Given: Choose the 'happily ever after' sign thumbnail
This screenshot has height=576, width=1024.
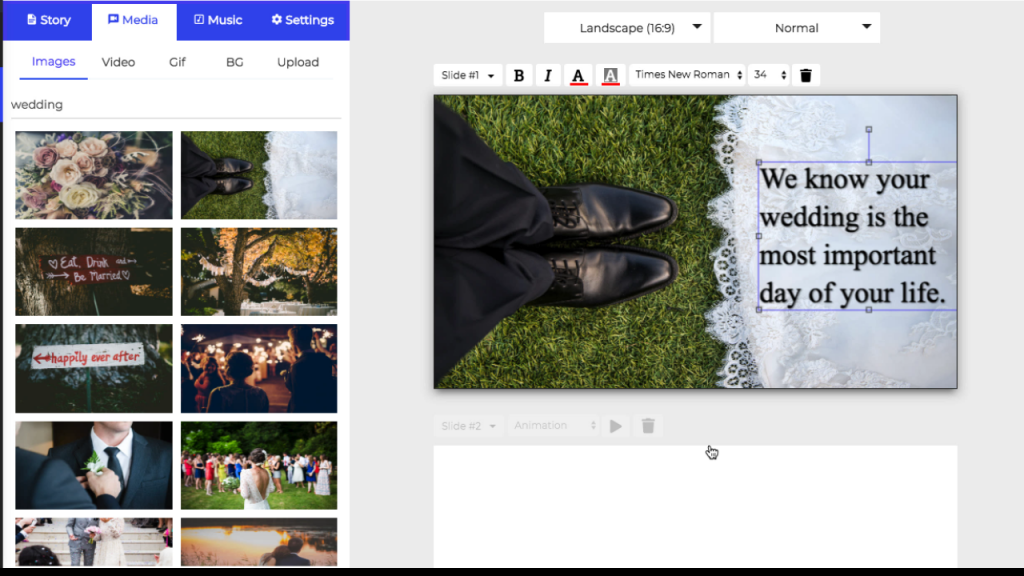Looking at the screenshot, I should tap(94, 368).
